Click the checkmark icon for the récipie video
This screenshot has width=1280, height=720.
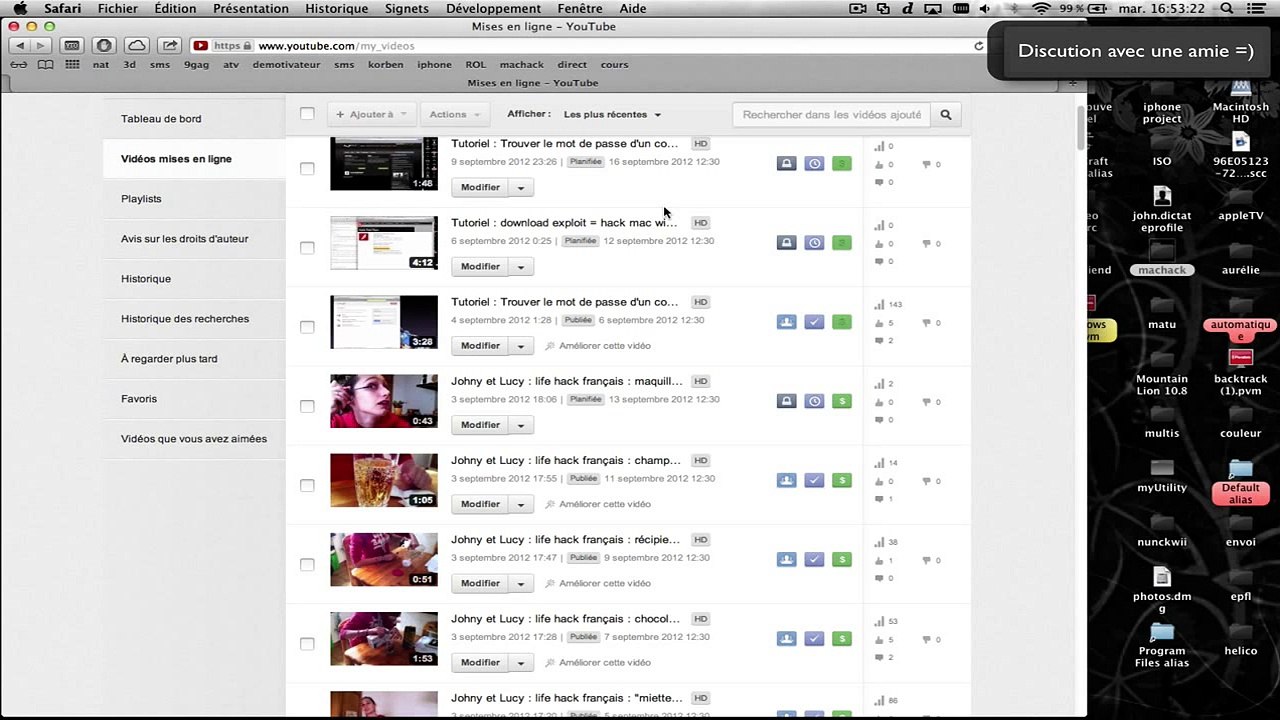coord(814,559)
